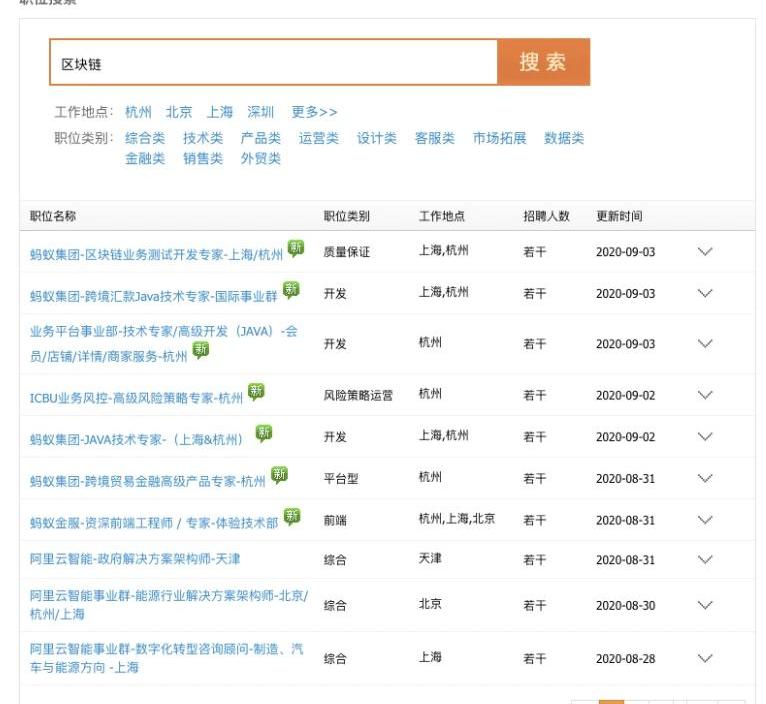Expand the 能源行业解决方案架构师 row chevron

(x=704, y=605)
